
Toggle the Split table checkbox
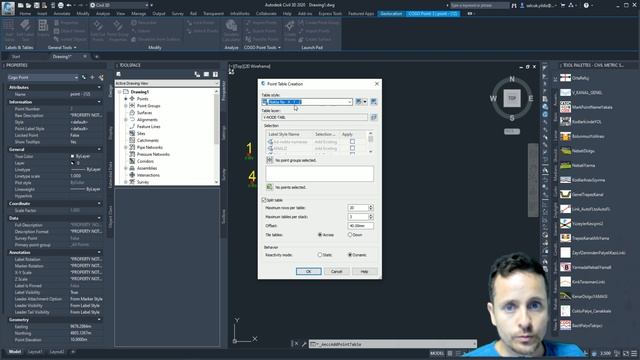pos(264,200)
